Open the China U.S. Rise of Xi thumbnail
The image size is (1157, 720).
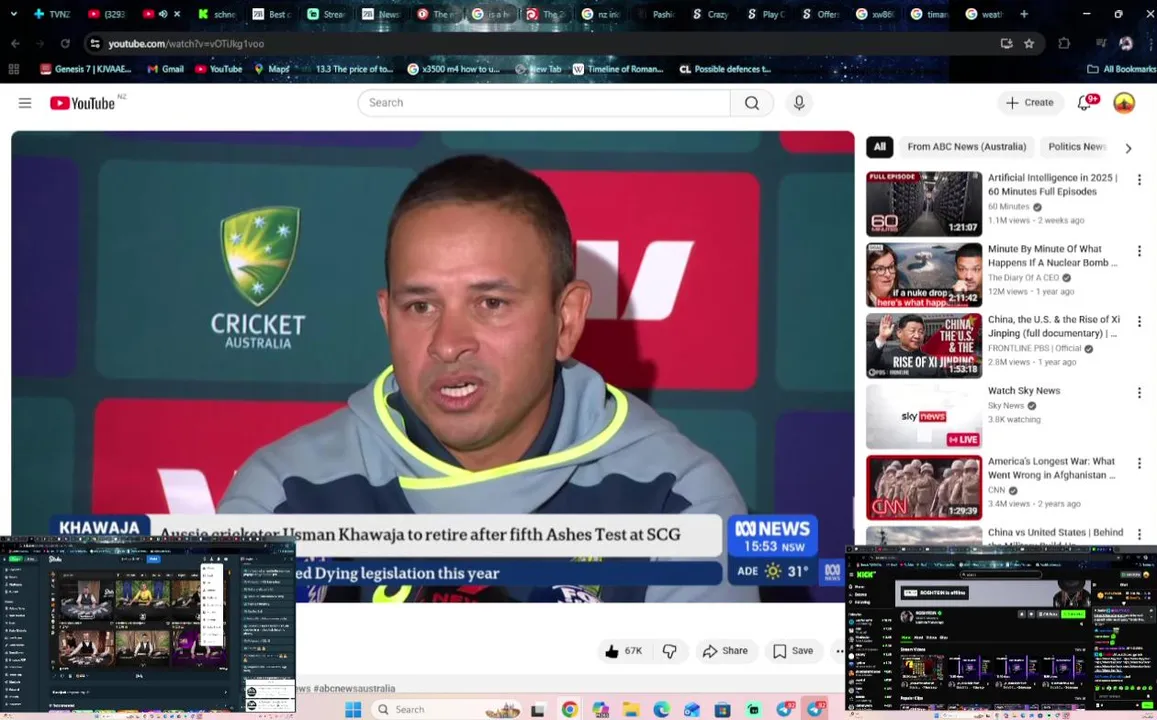pyautogui.click(x=924, y=345)
